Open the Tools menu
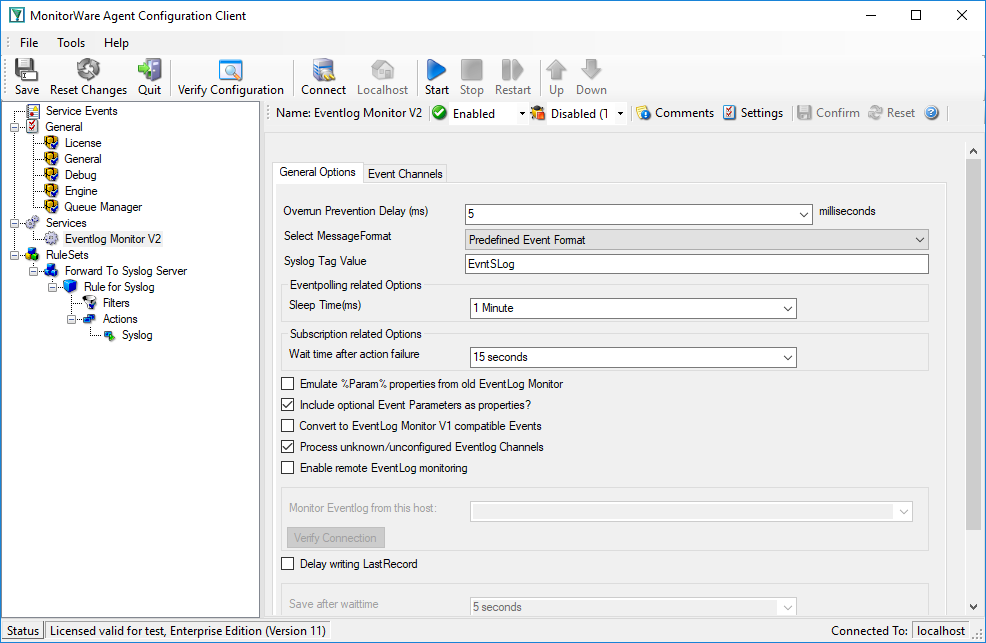This screenshot has height=643, width=986. click(71, 43)
